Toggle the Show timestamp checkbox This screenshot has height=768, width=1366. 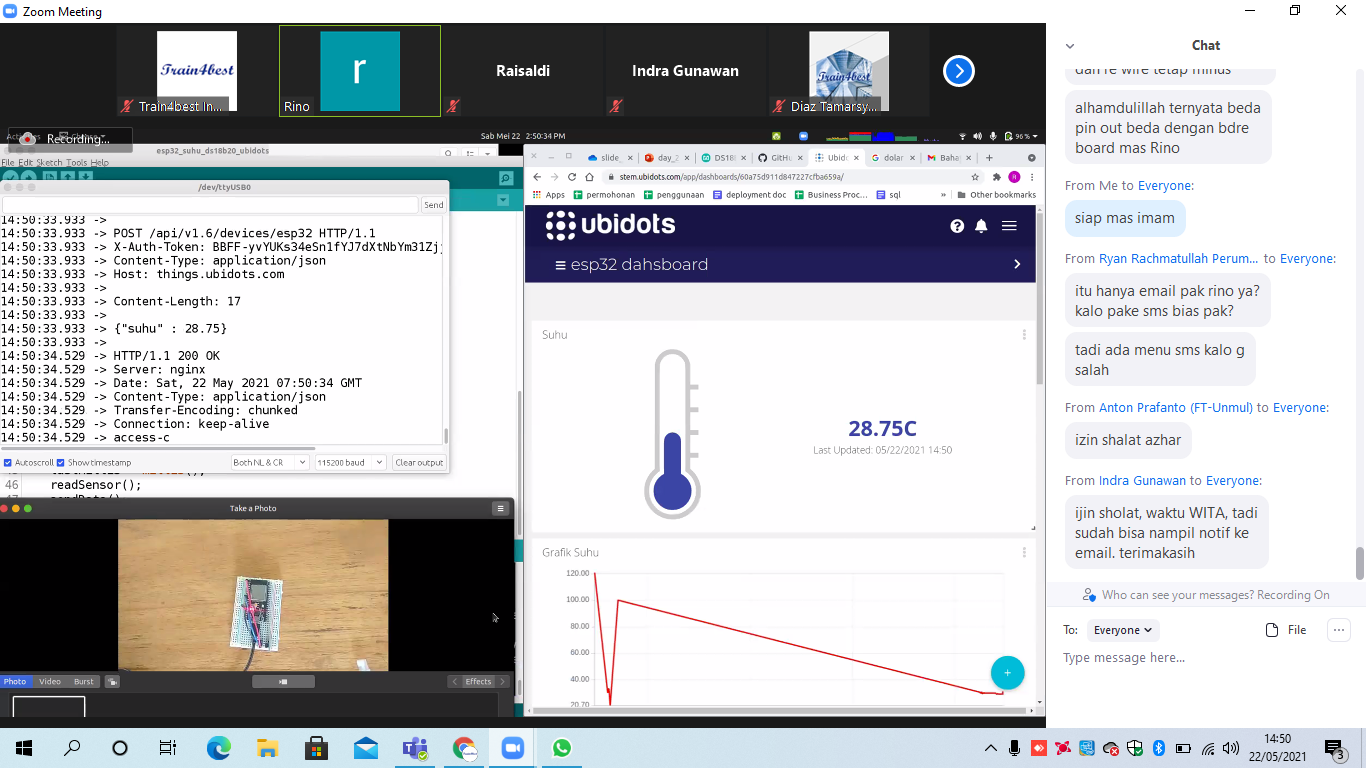click(61, 463)
